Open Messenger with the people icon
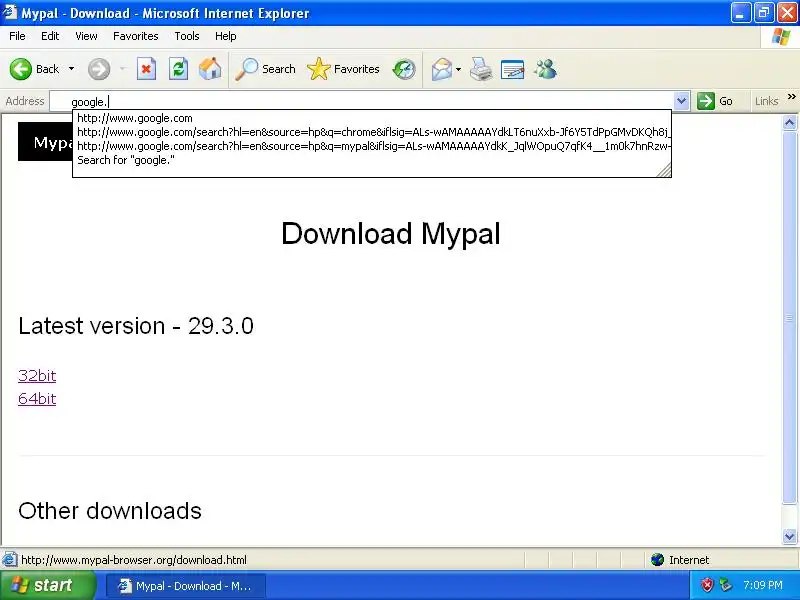The width and height of the screenshot is (800, 600). (x=545, y=69)
